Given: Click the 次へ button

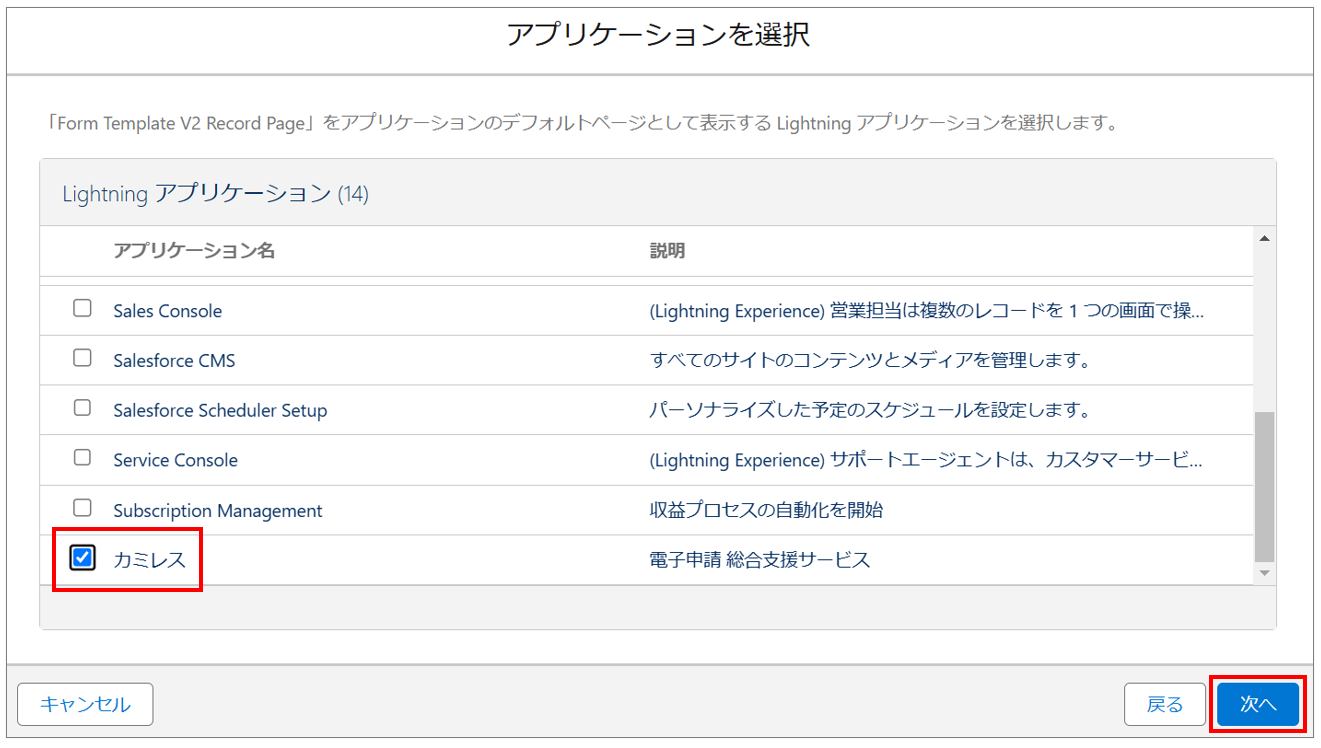Looking at the screenshot, I should coord(1258,704).
